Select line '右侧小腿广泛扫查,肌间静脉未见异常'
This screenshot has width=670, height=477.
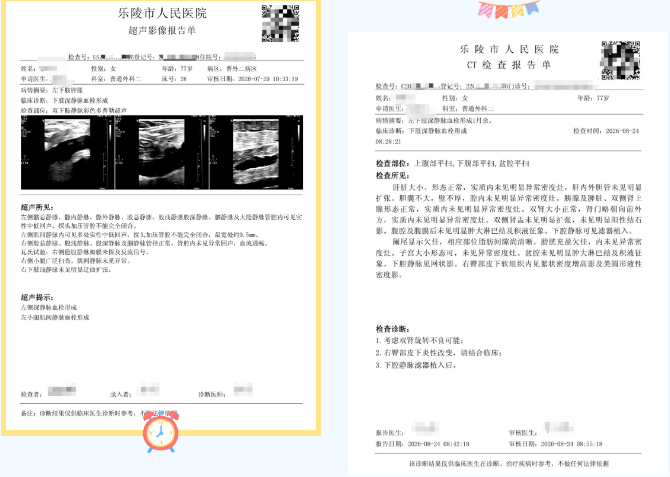(x=76, y=261)
